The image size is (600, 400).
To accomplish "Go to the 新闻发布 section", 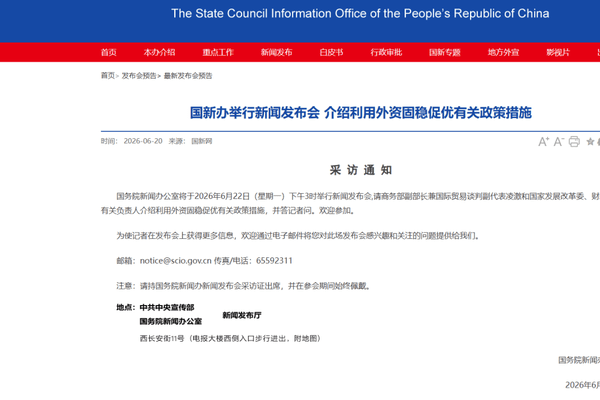I will pyautogui.click(x=276, y=52).
